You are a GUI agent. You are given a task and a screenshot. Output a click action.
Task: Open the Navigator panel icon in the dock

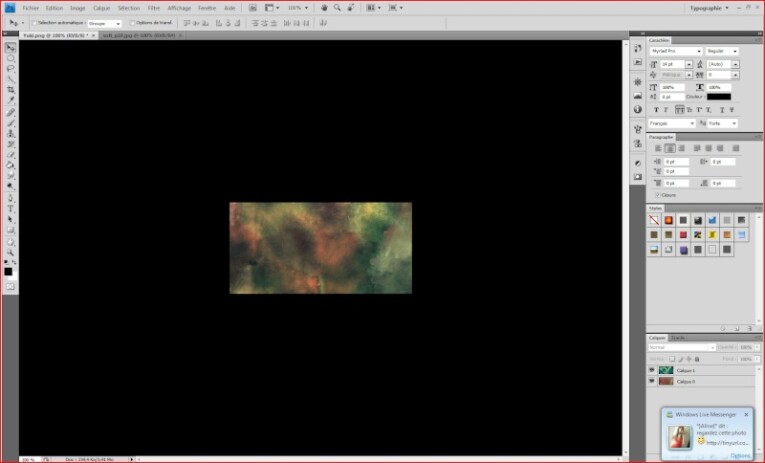tap(638, 82)
